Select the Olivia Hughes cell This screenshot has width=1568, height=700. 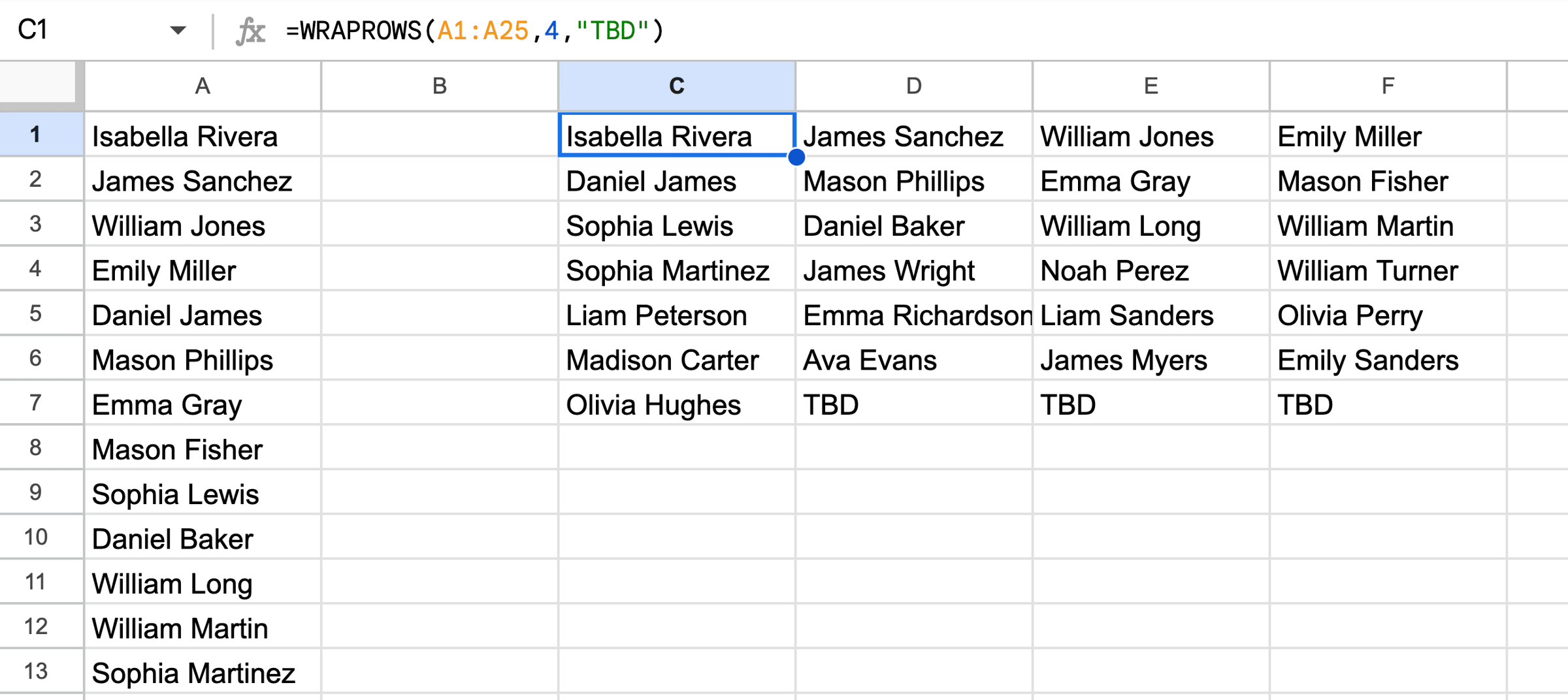[x=677, y=405]
